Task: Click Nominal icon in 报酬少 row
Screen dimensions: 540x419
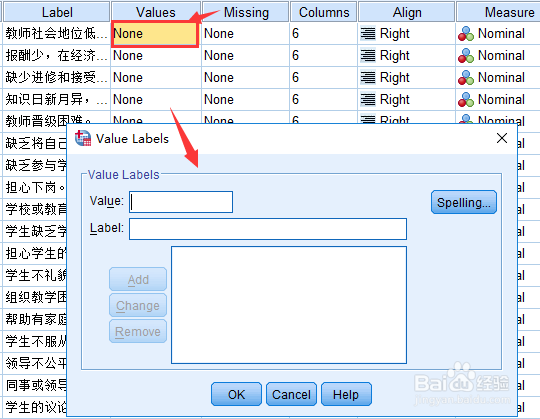Action: pos(466,56)
